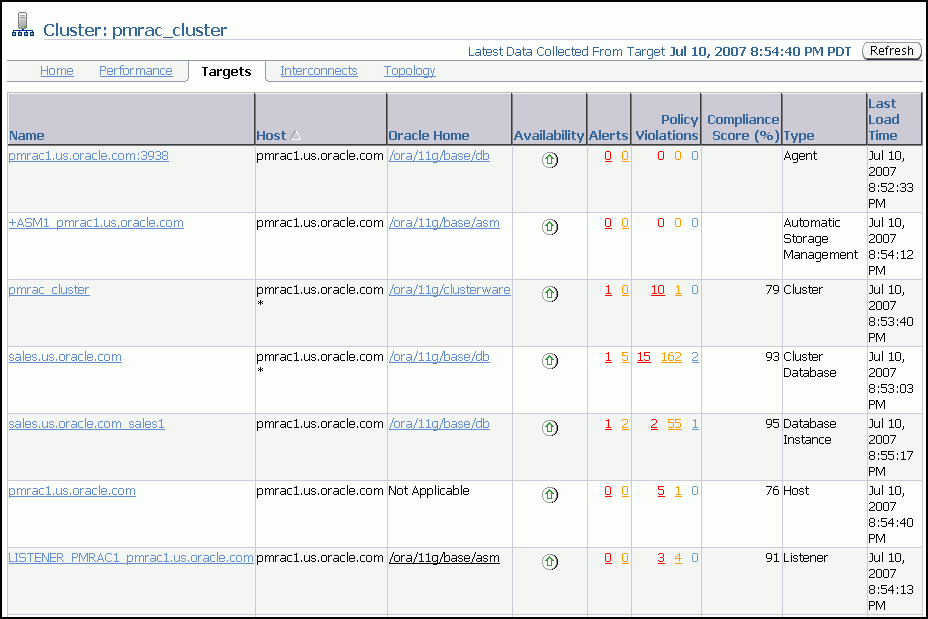
Task: Click the availability icon in the pmrac_cluster row
Action: point(549,293)
